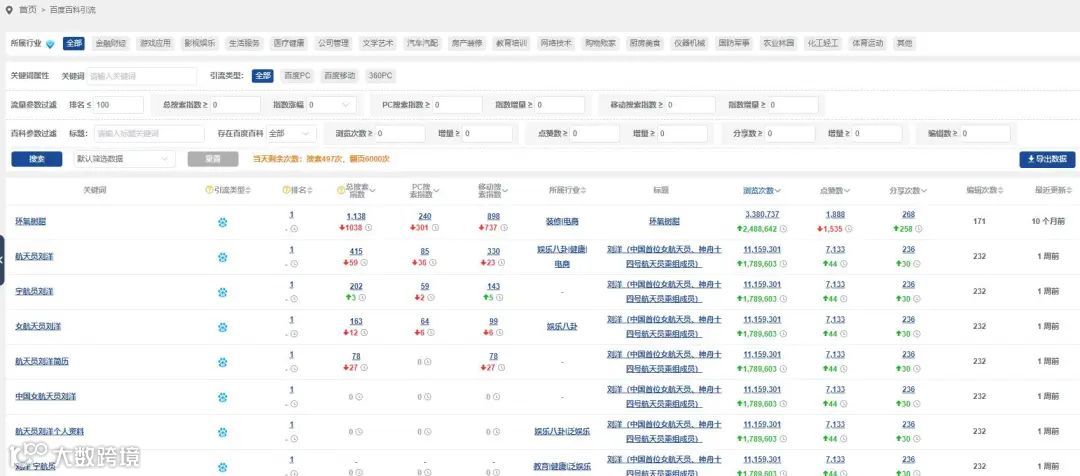Click the clock icon next to ↓737 in 环氧树脂 row
Viewport: 1080px width, 476px height.
[x=503, y=227]
